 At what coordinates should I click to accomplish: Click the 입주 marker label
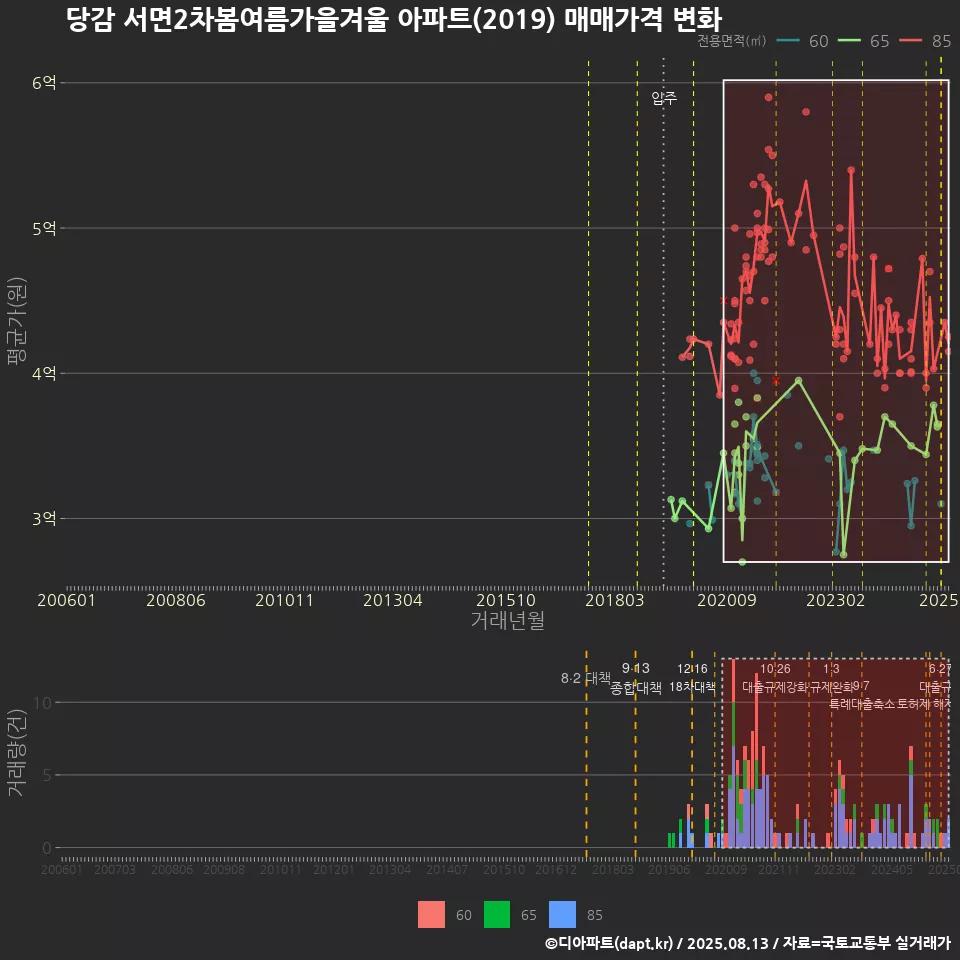click(x=664, y=98)
